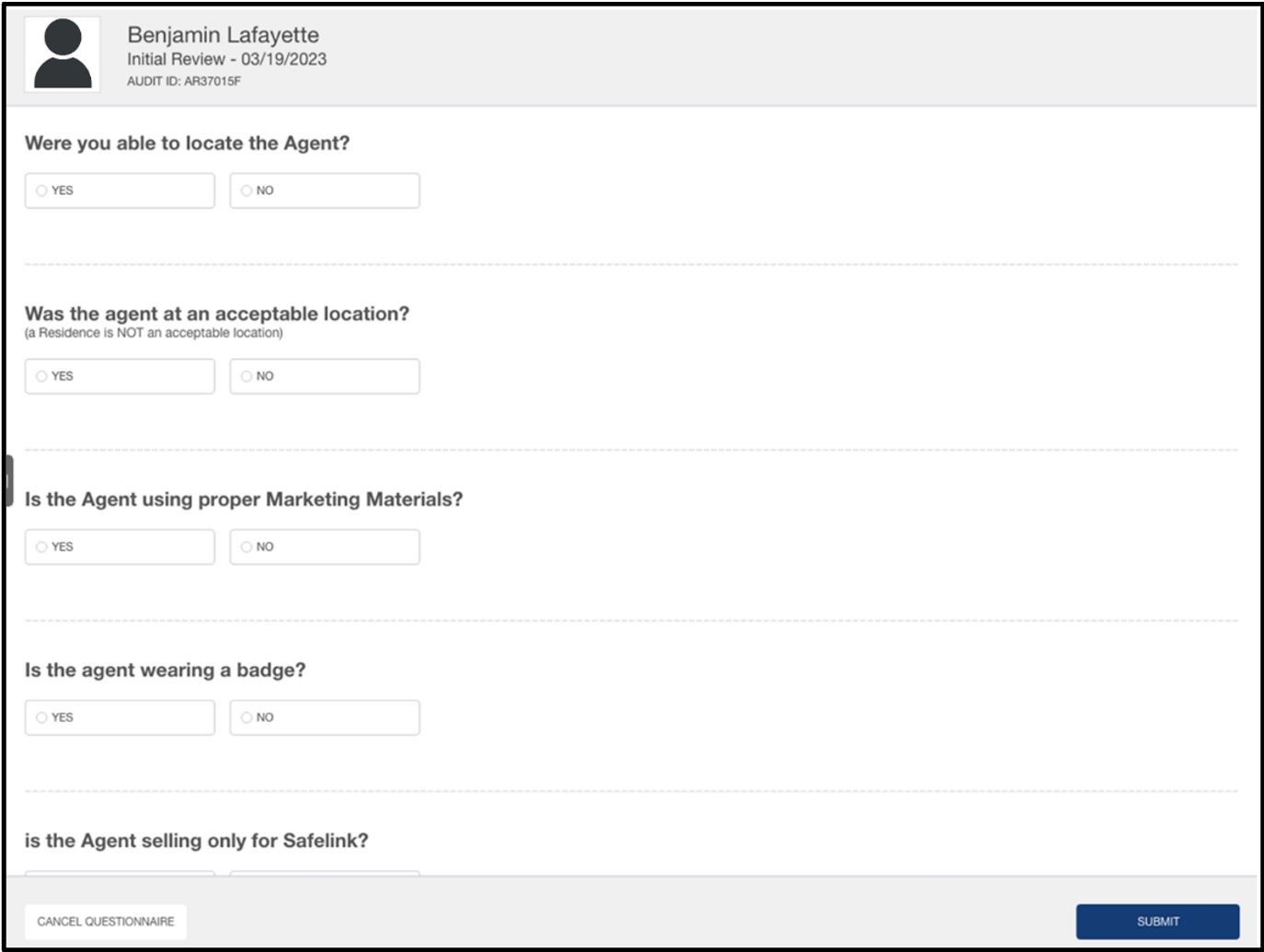Click the 'Is the agent wearing a badge?' heading
This screenshot has height=952, width=1264.
[165, 670]
